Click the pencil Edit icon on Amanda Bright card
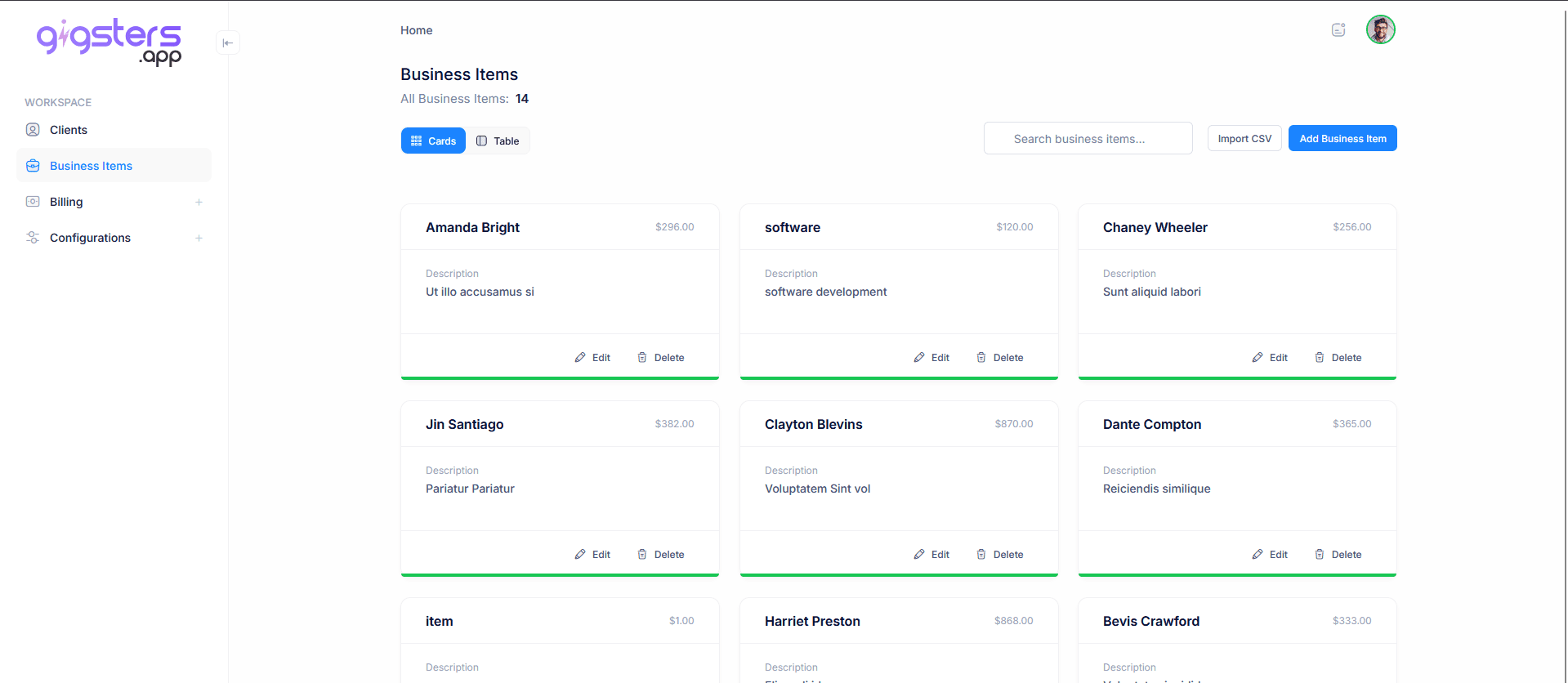Screen dimensions: 1568x683 tap(580, 358)
